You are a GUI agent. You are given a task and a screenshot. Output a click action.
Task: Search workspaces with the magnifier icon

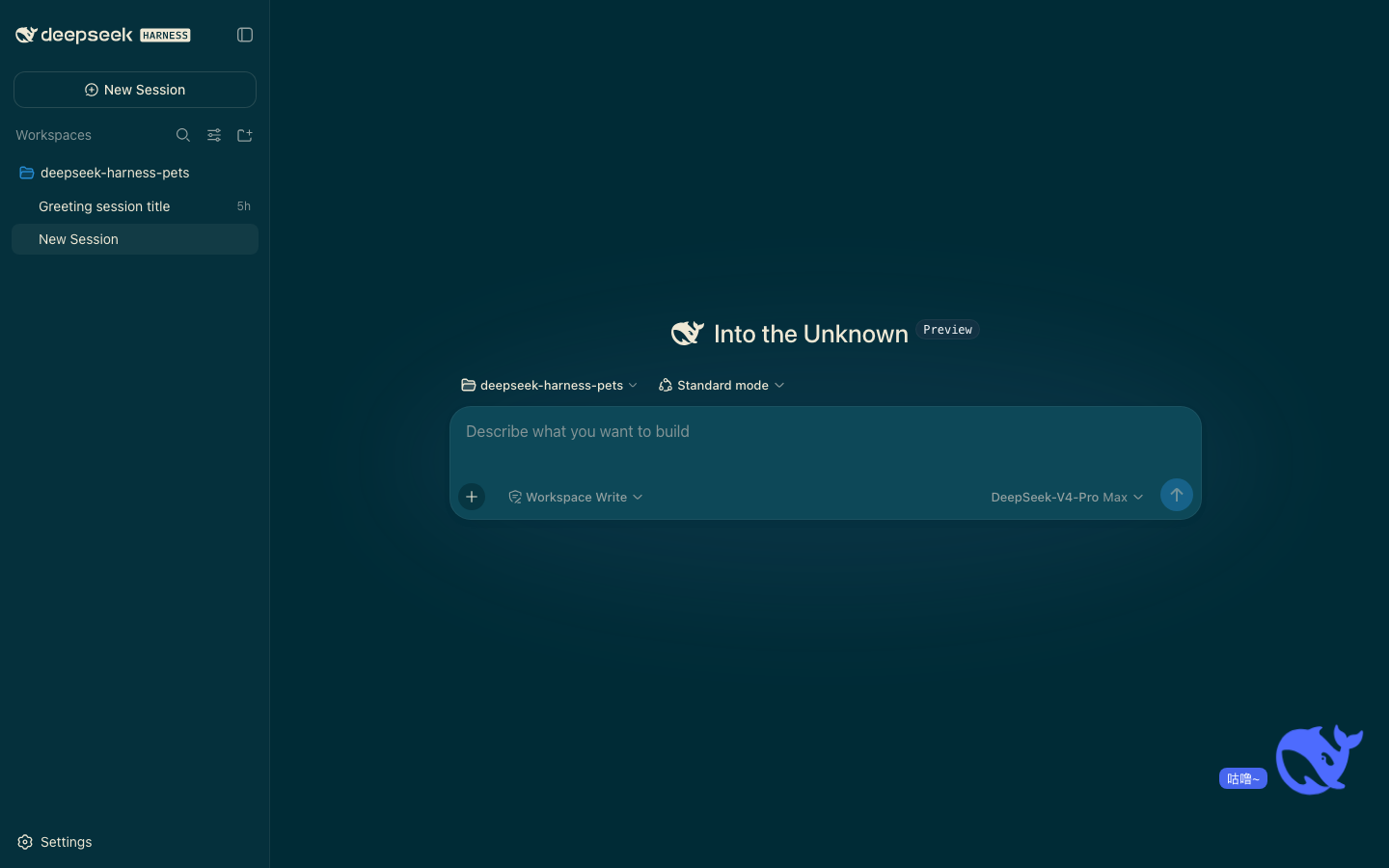click(183, 135)
